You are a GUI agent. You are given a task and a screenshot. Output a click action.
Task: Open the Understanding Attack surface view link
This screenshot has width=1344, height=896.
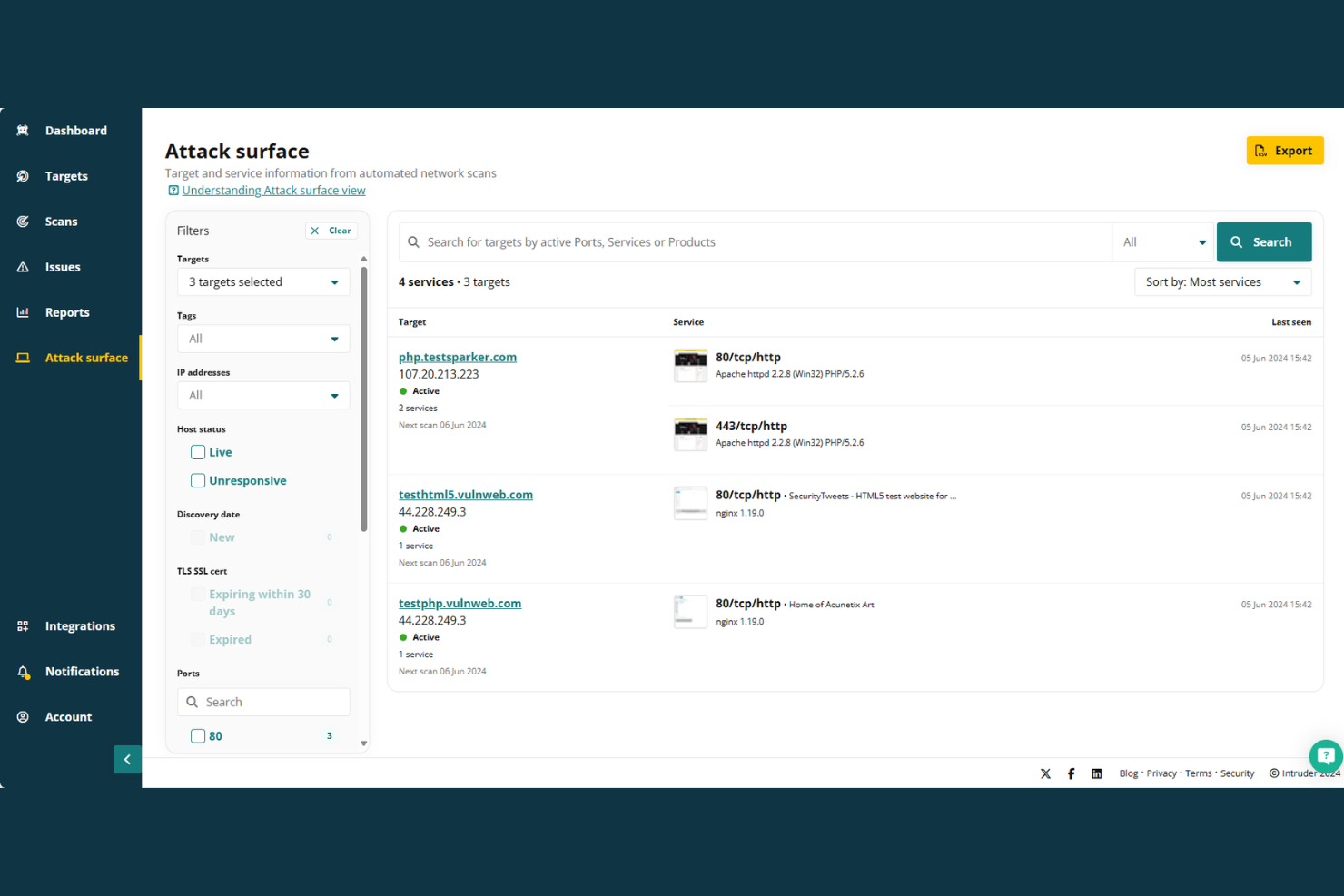(273, 191)
